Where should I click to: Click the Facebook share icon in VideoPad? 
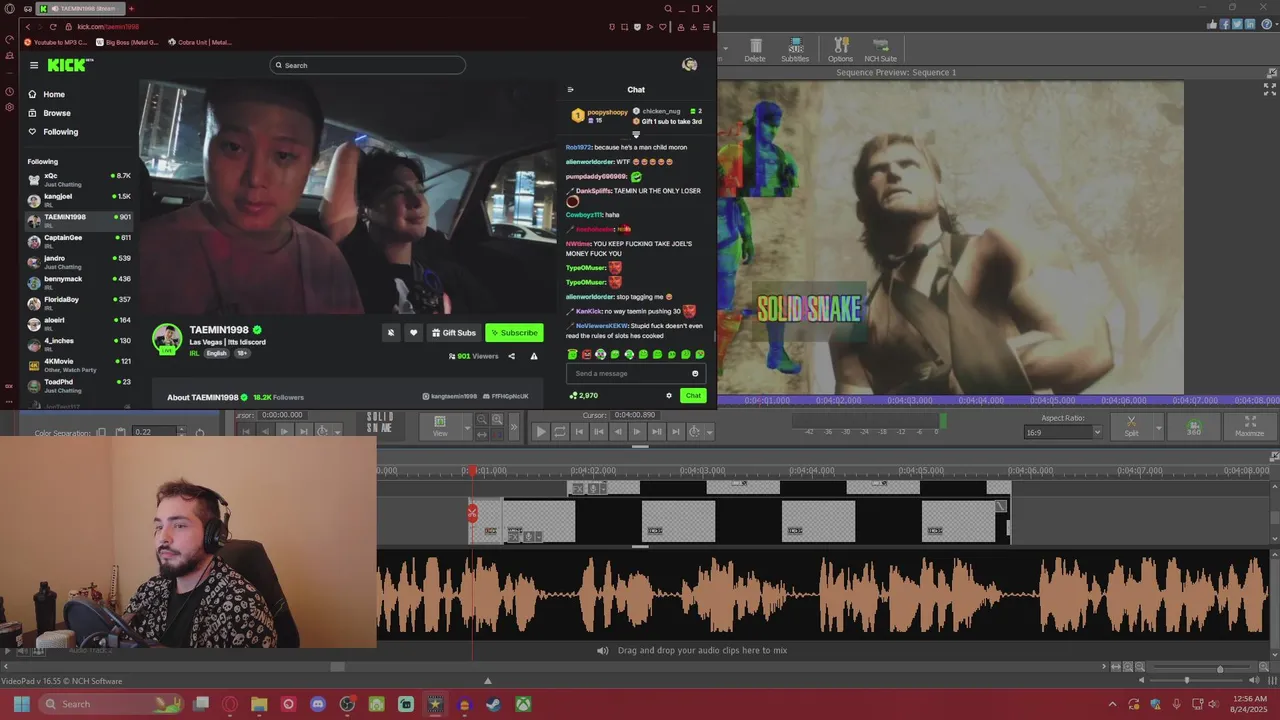(1225, 24)
